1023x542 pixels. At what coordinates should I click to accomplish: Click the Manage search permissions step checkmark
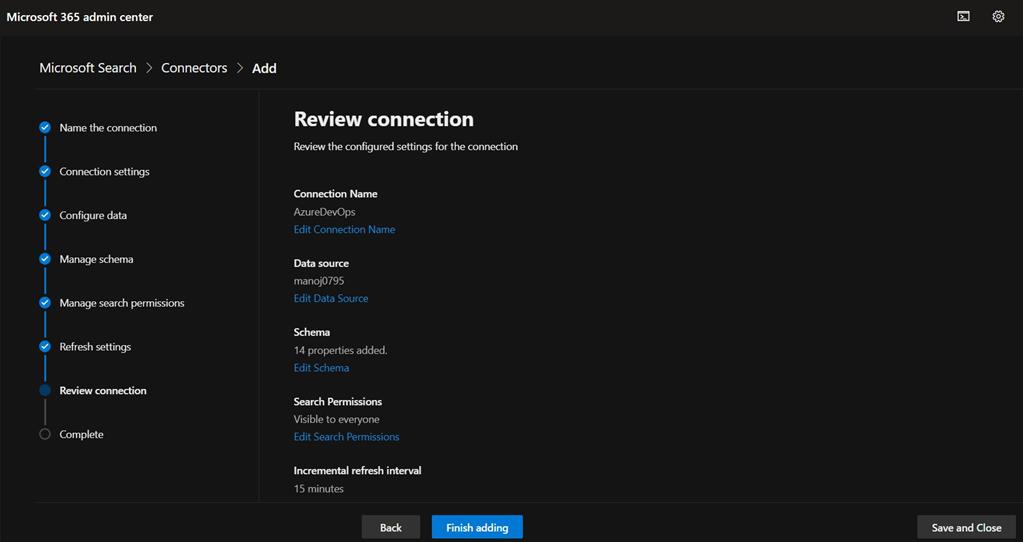pos(44,303)
